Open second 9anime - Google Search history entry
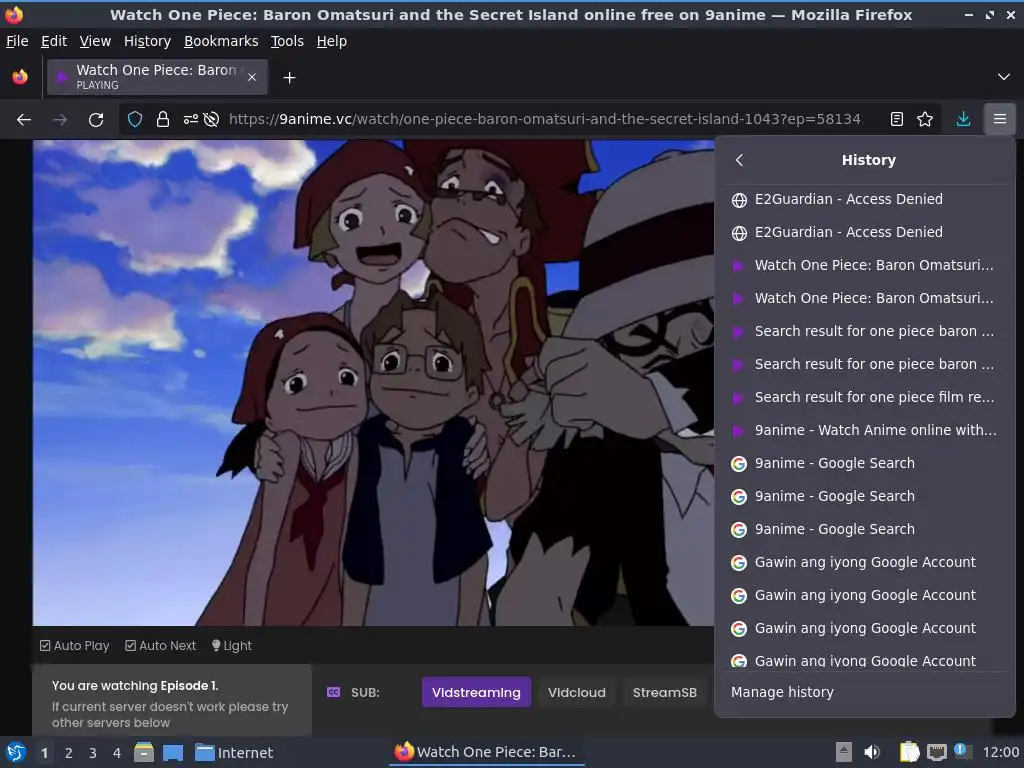1024x768 pixels. 865,496
